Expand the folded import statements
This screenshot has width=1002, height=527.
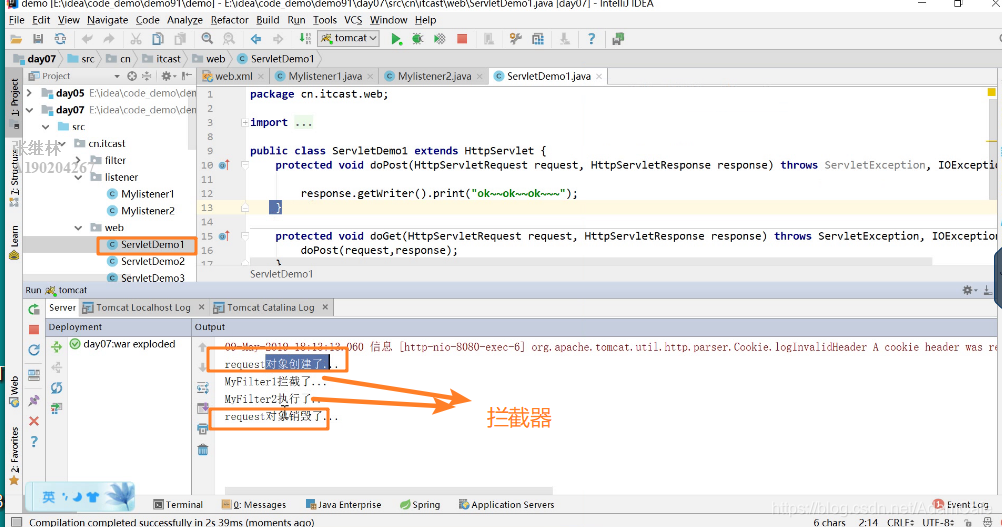(x=245, y=123)
